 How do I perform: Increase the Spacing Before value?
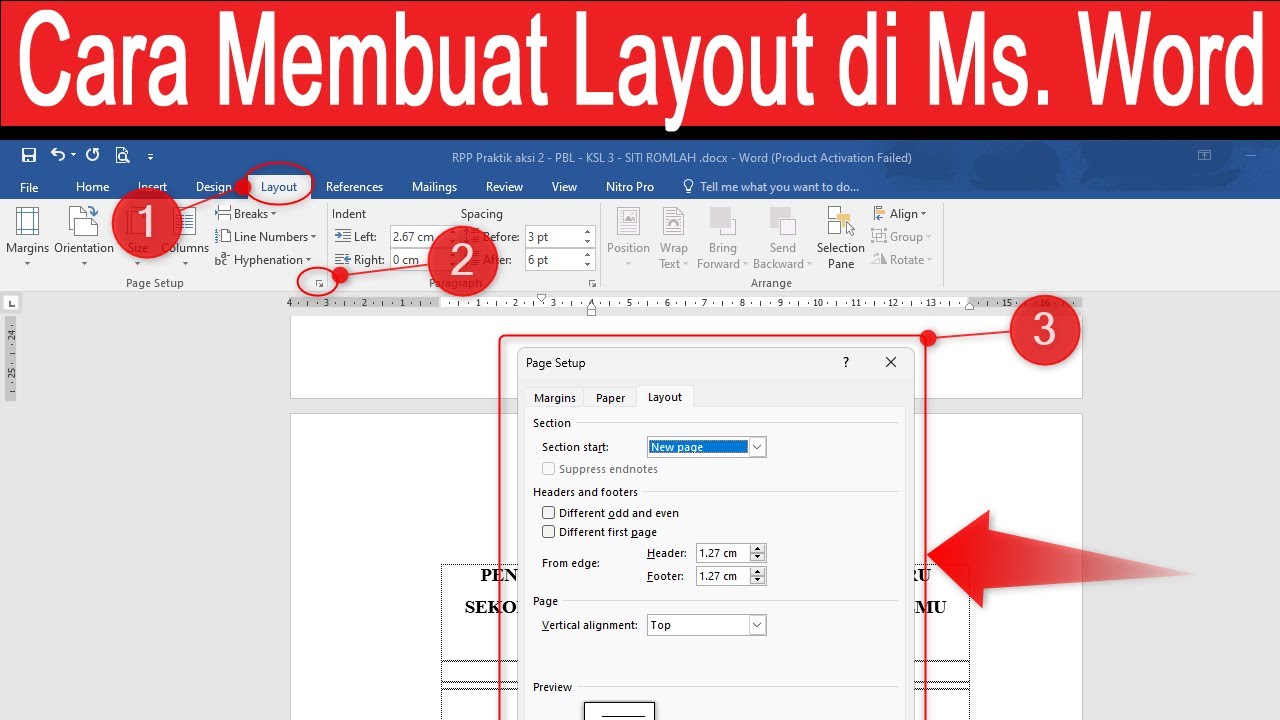(588, 232)
